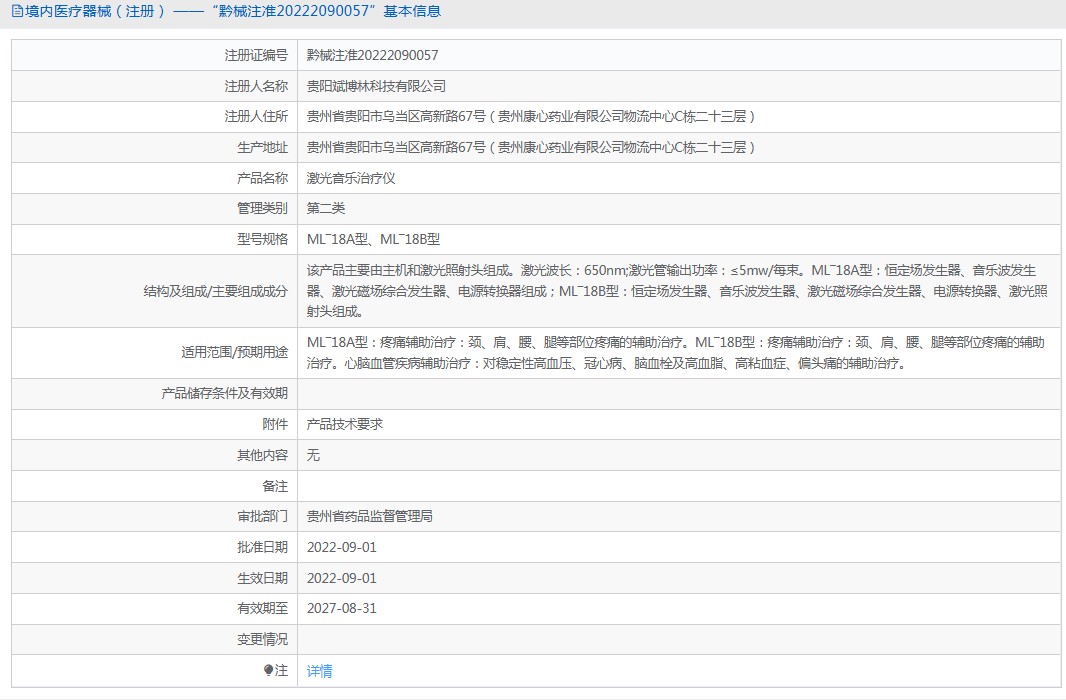Select the registration number 黔械注准20222090057 value
This screenshot has height=700, width=1066.
(372, 56)
